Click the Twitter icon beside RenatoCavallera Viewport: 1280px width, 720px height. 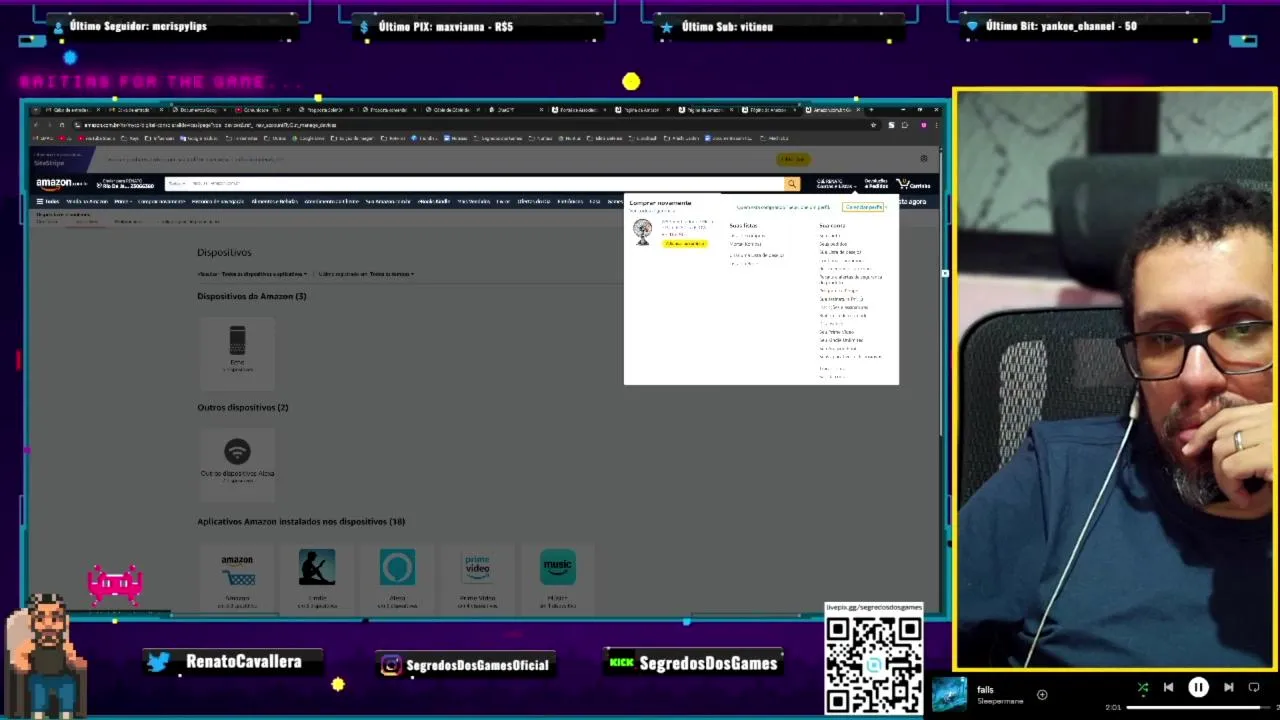pos(159,662)
